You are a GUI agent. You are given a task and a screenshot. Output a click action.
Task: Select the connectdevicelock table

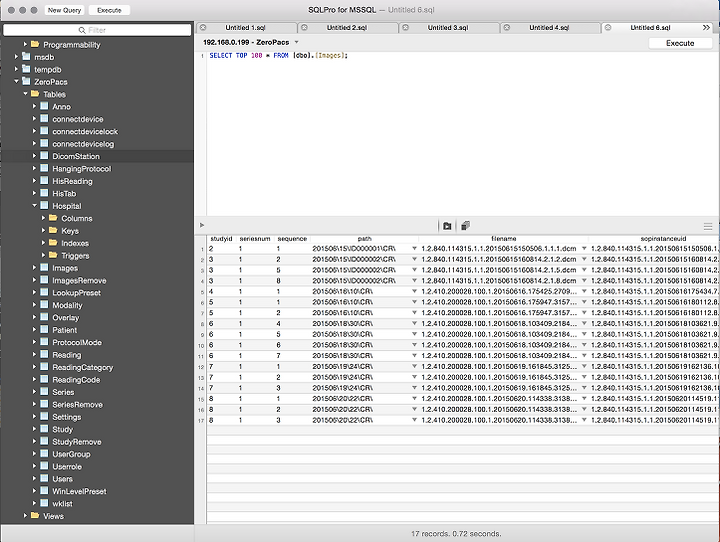point(85,131)
